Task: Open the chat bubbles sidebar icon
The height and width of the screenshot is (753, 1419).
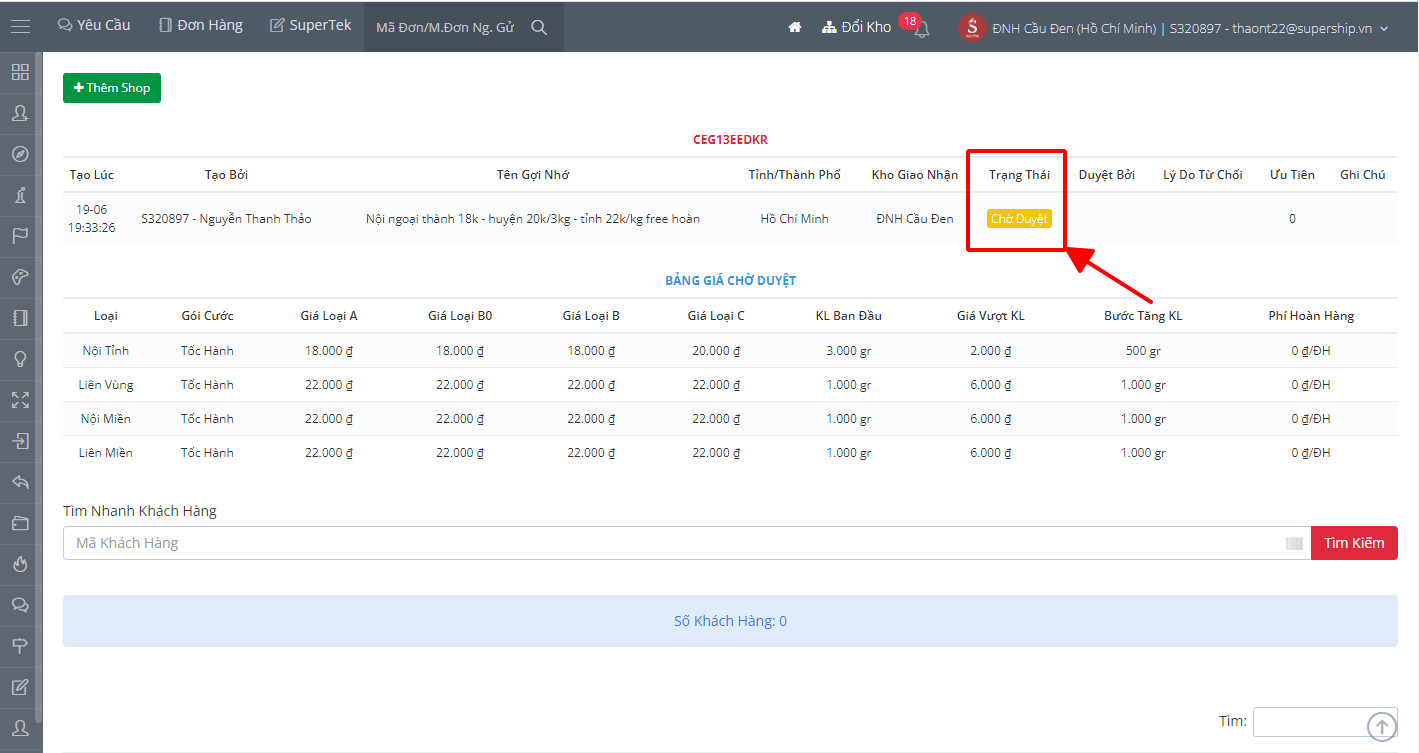Action: point(20,605)
